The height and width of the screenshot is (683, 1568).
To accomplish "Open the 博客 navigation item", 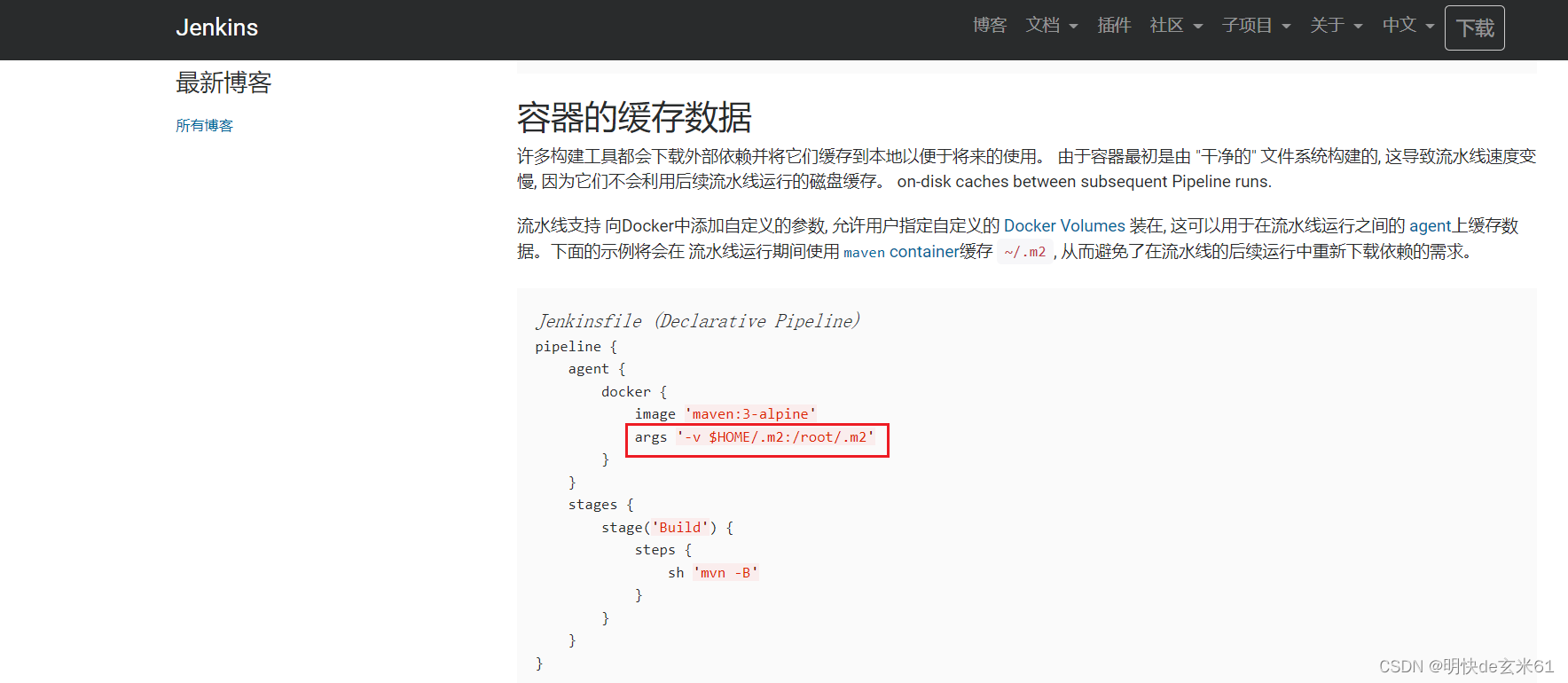I will (990, 26).
